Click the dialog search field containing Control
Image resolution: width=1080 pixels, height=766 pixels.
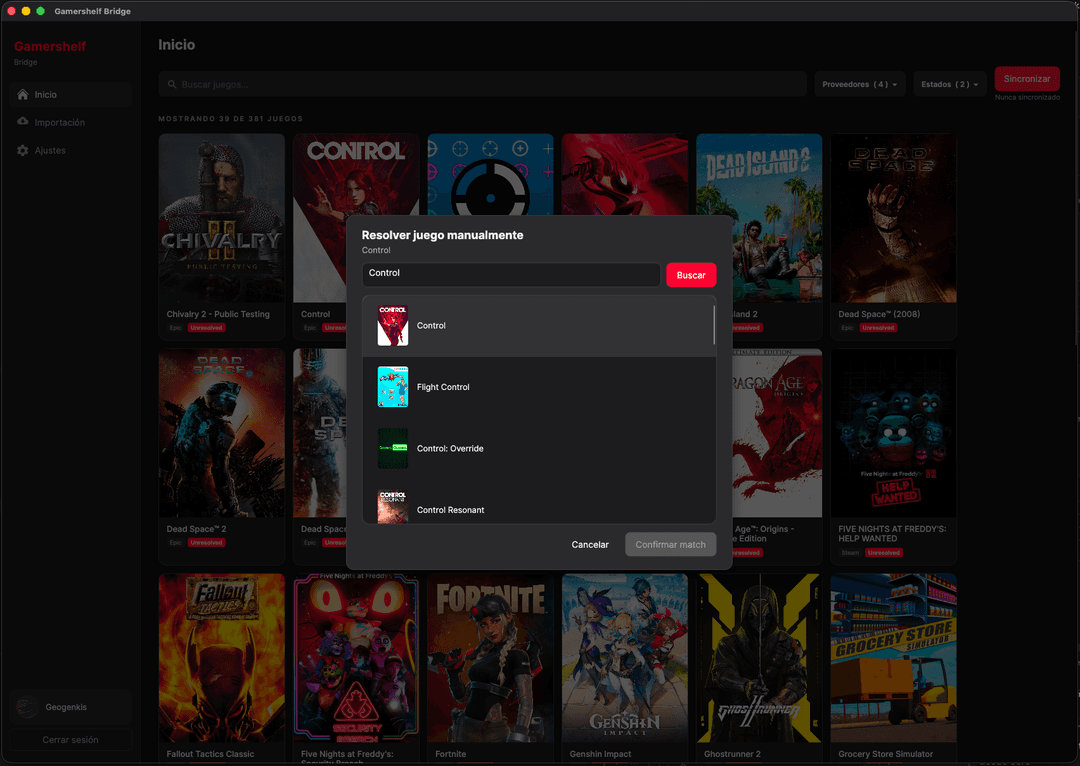coord(510,274)
